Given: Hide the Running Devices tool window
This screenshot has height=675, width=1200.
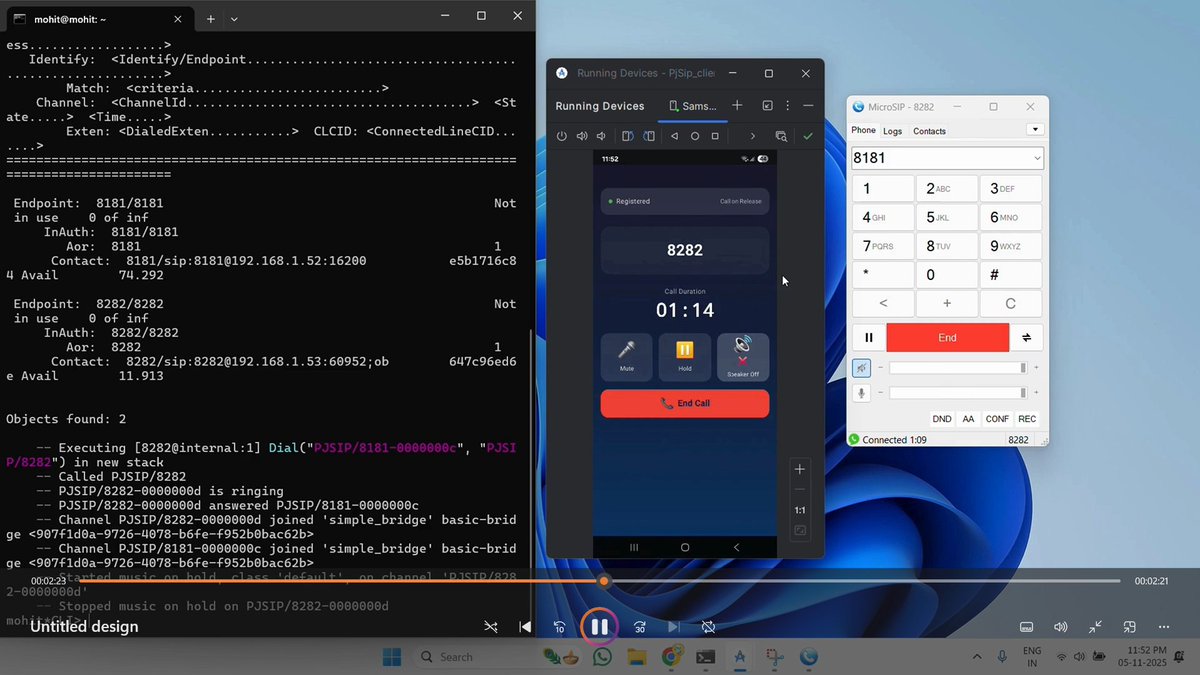Looking at the screenshot, I should click(808, 105).
